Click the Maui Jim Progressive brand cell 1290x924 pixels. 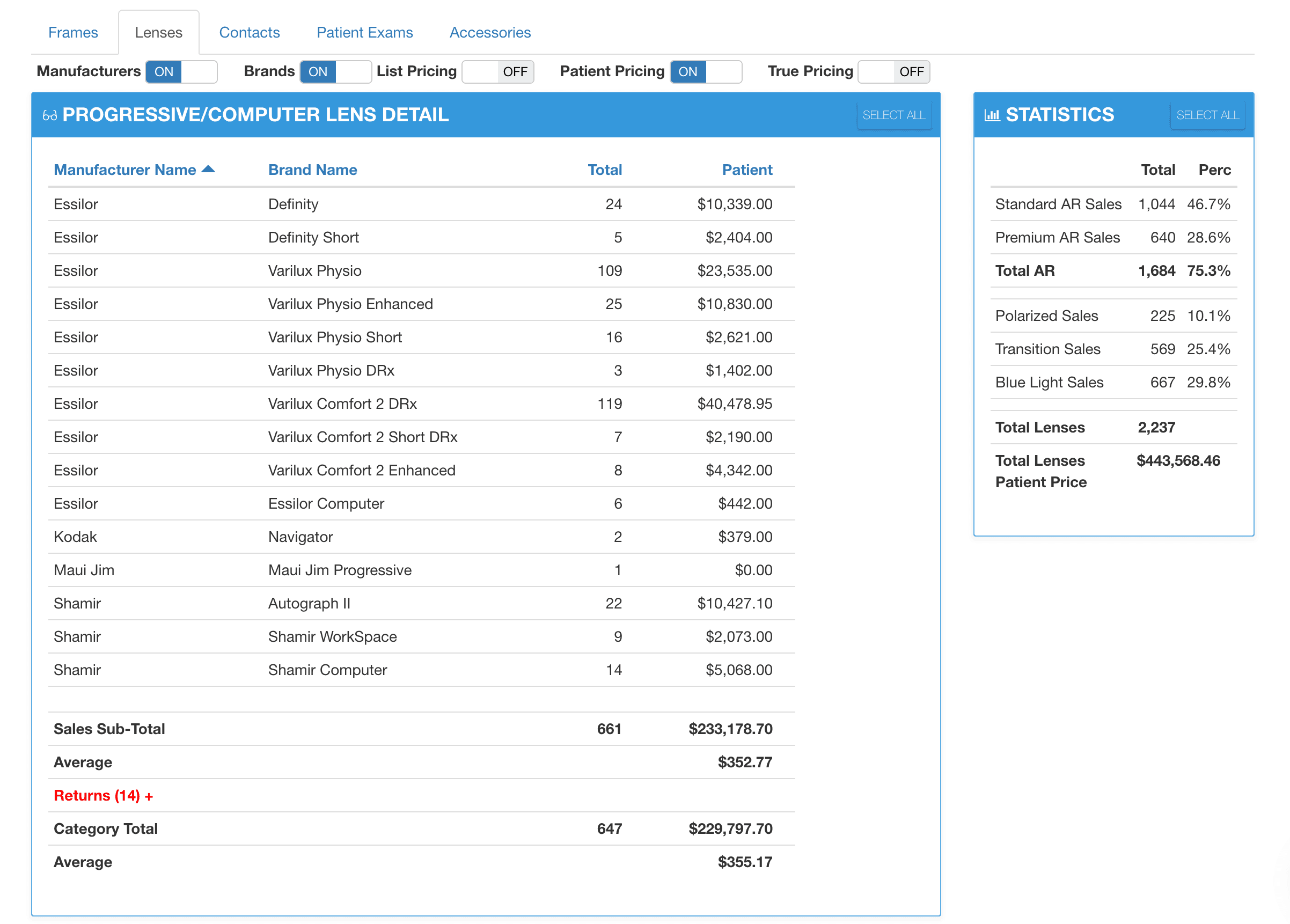coord(340,570)
